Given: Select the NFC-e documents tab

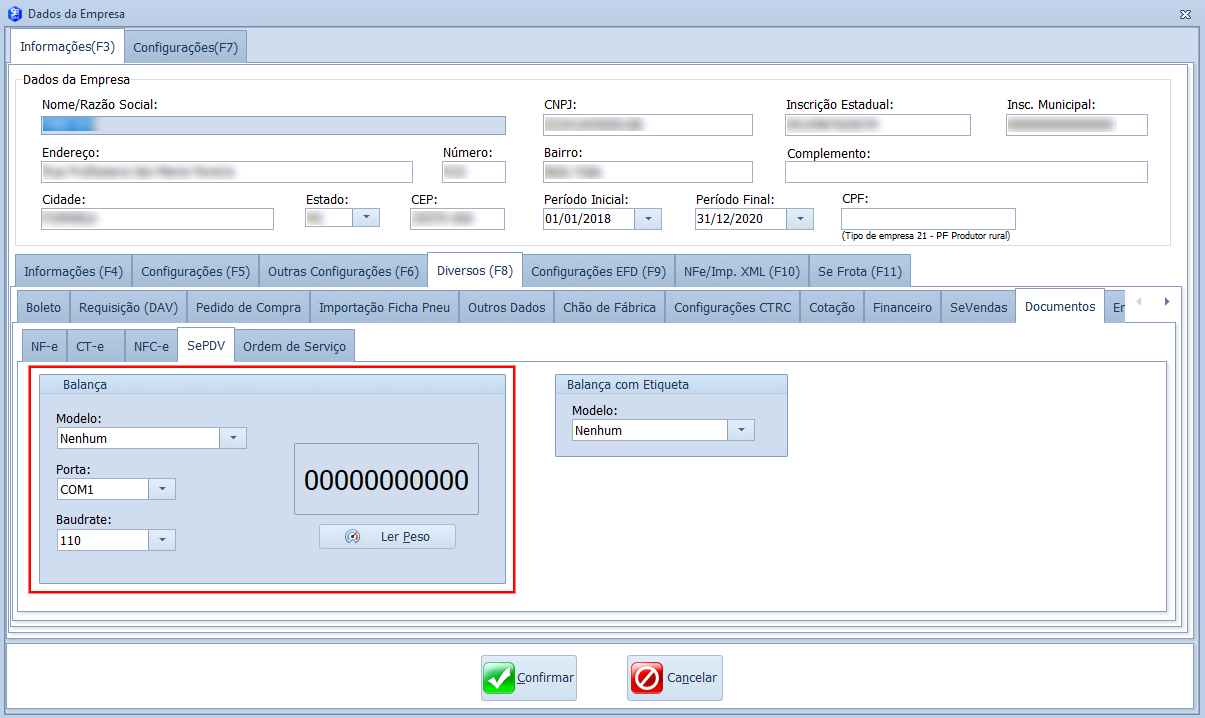Looking at the screenshot, I should pyautogui.click(x=151, y=346).
